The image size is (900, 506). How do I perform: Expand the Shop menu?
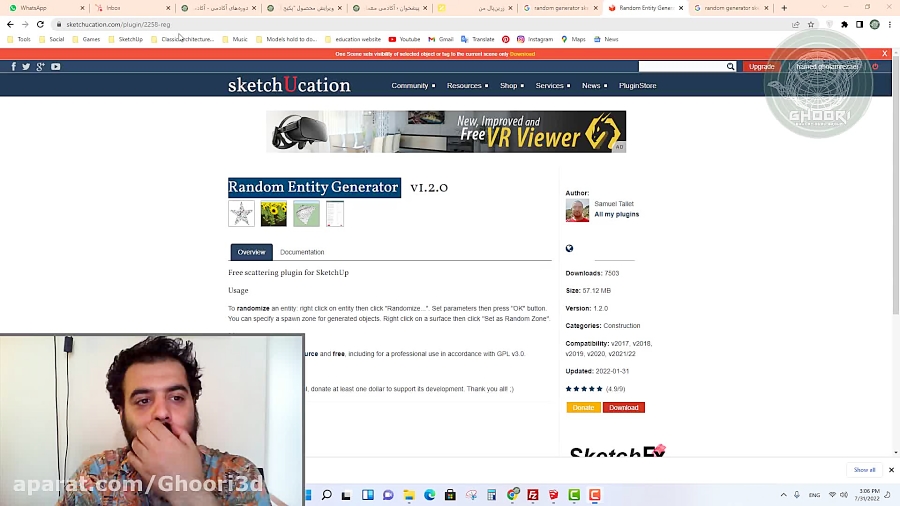[x=511, y=85]
